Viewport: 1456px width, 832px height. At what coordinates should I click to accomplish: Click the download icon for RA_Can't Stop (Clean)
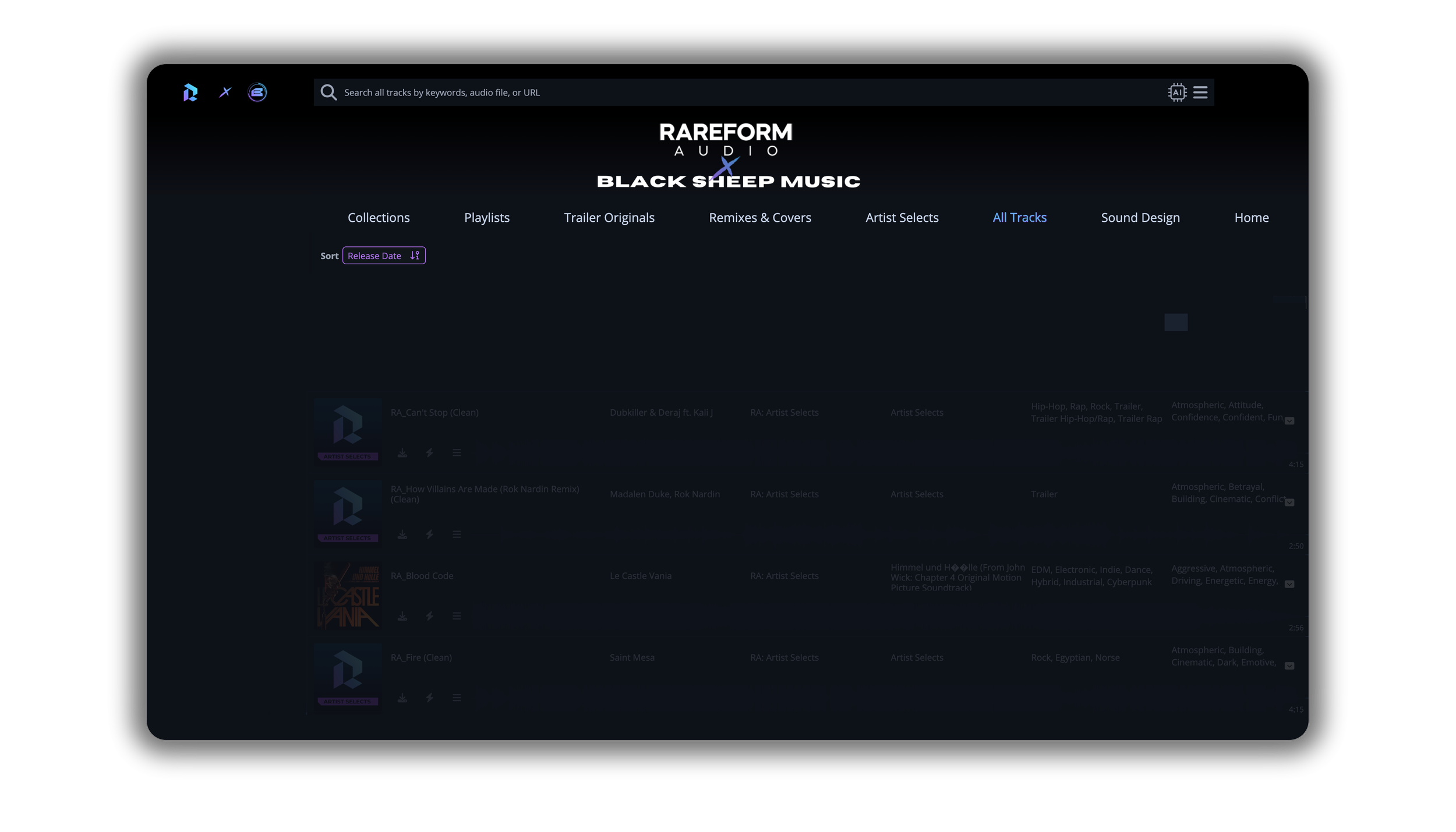point(402,453)
